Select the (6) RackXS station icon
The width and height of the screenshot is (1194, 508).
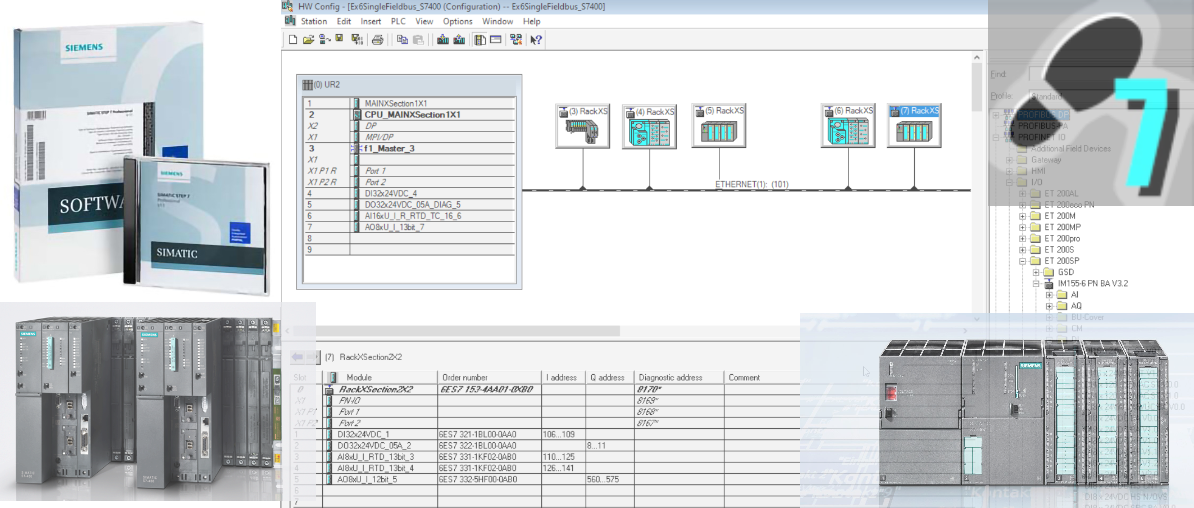pos(848,128)
